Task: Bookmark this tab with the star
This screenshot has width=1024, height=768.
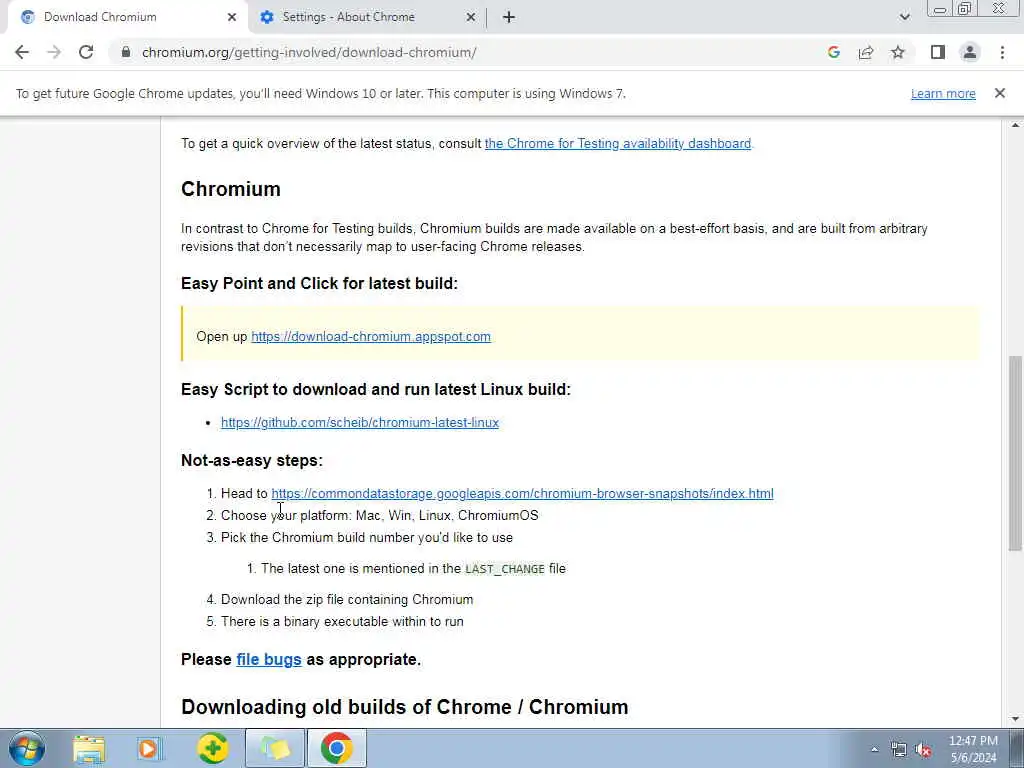Action: coord(898,52)
